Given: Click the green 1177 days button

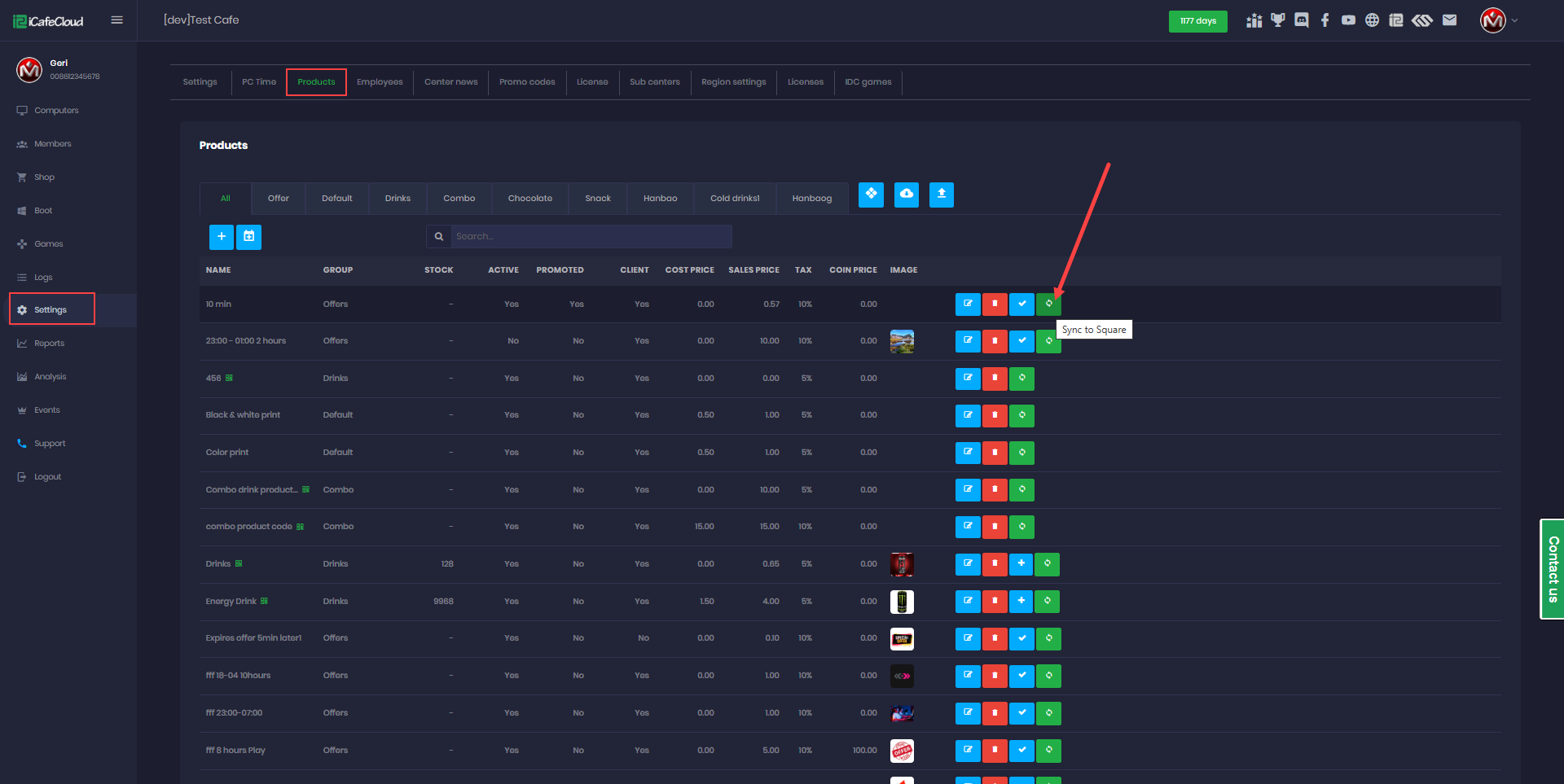Looking at the screenshot, I should [1198, 21].
